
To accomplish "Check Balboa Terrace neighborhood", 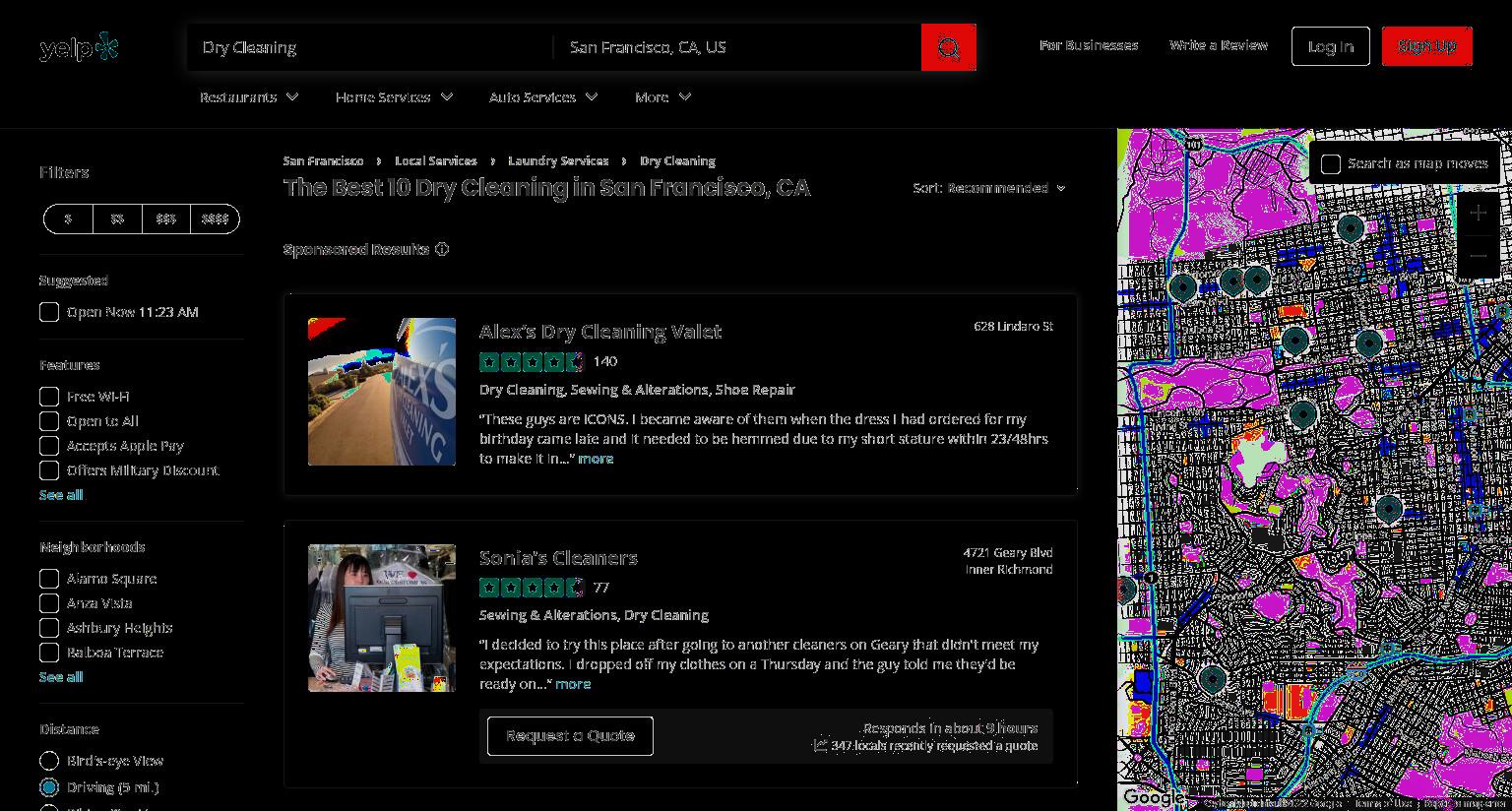I will coord(49,653).
